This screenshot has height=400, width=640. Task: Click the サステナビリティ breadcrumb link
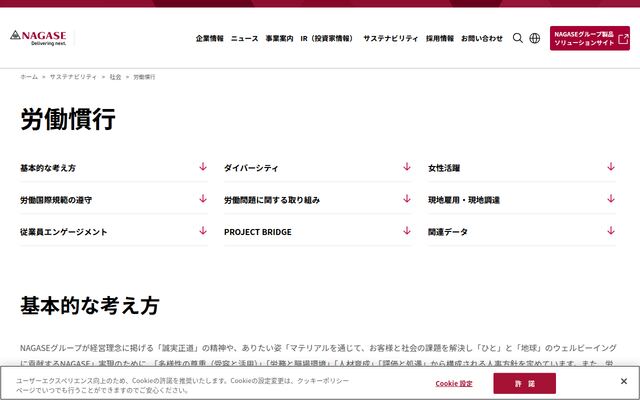(73, 77)
